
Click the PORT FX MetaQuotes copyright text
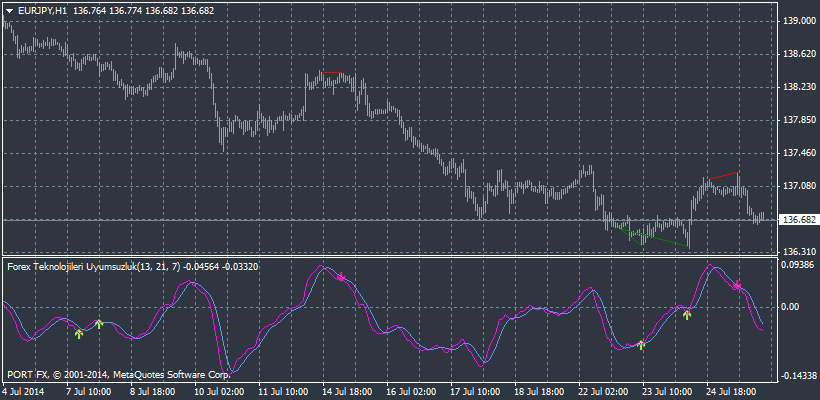tap(119, 375)
